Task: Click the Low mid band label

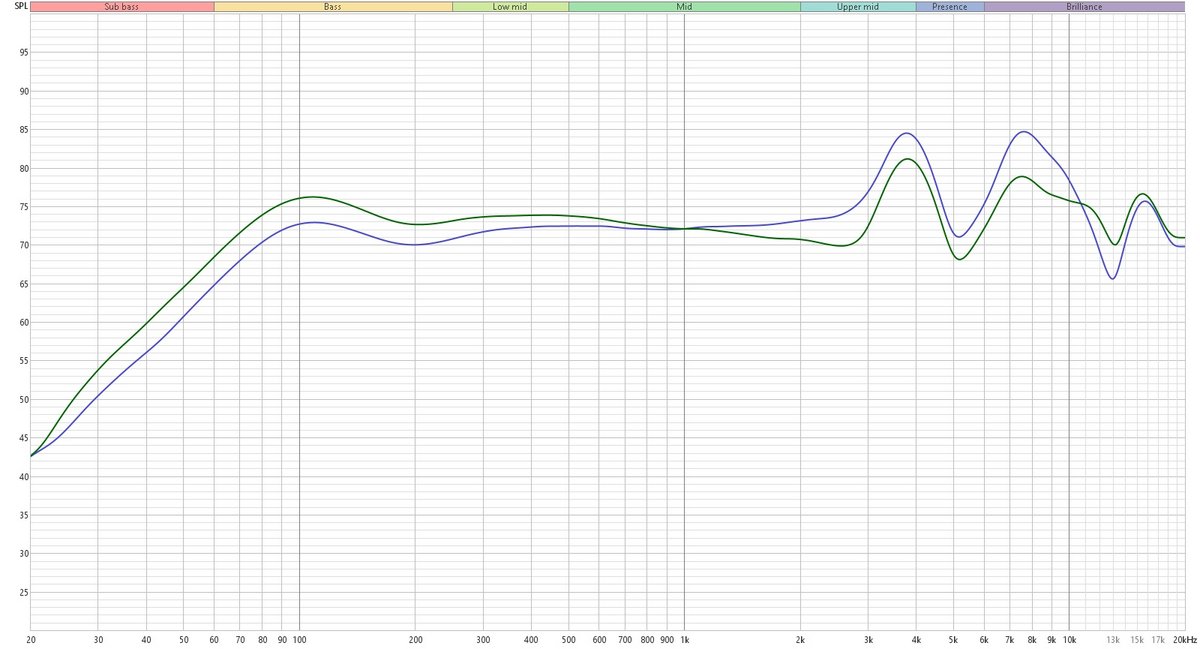Action: click(x=510, y=7)
